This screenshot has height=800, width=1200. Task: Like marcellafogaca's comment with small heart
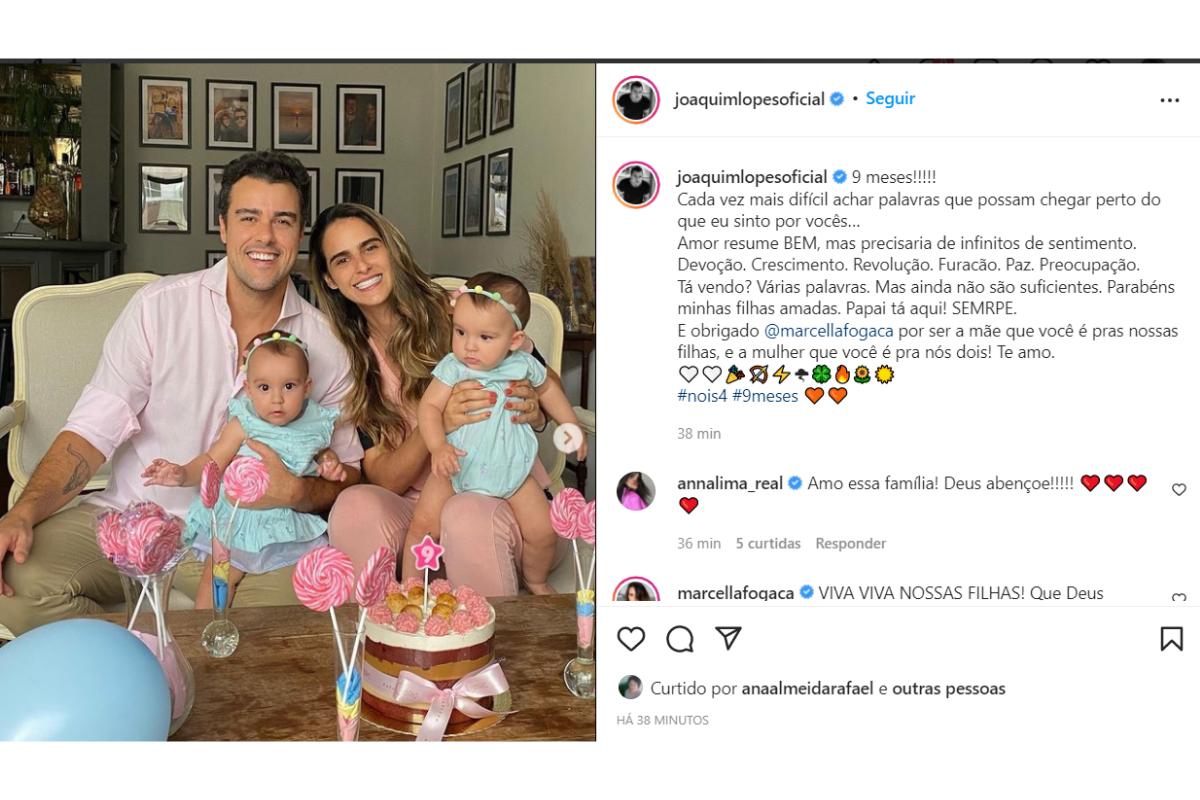pyautogui.click(x=1178, y=598)
